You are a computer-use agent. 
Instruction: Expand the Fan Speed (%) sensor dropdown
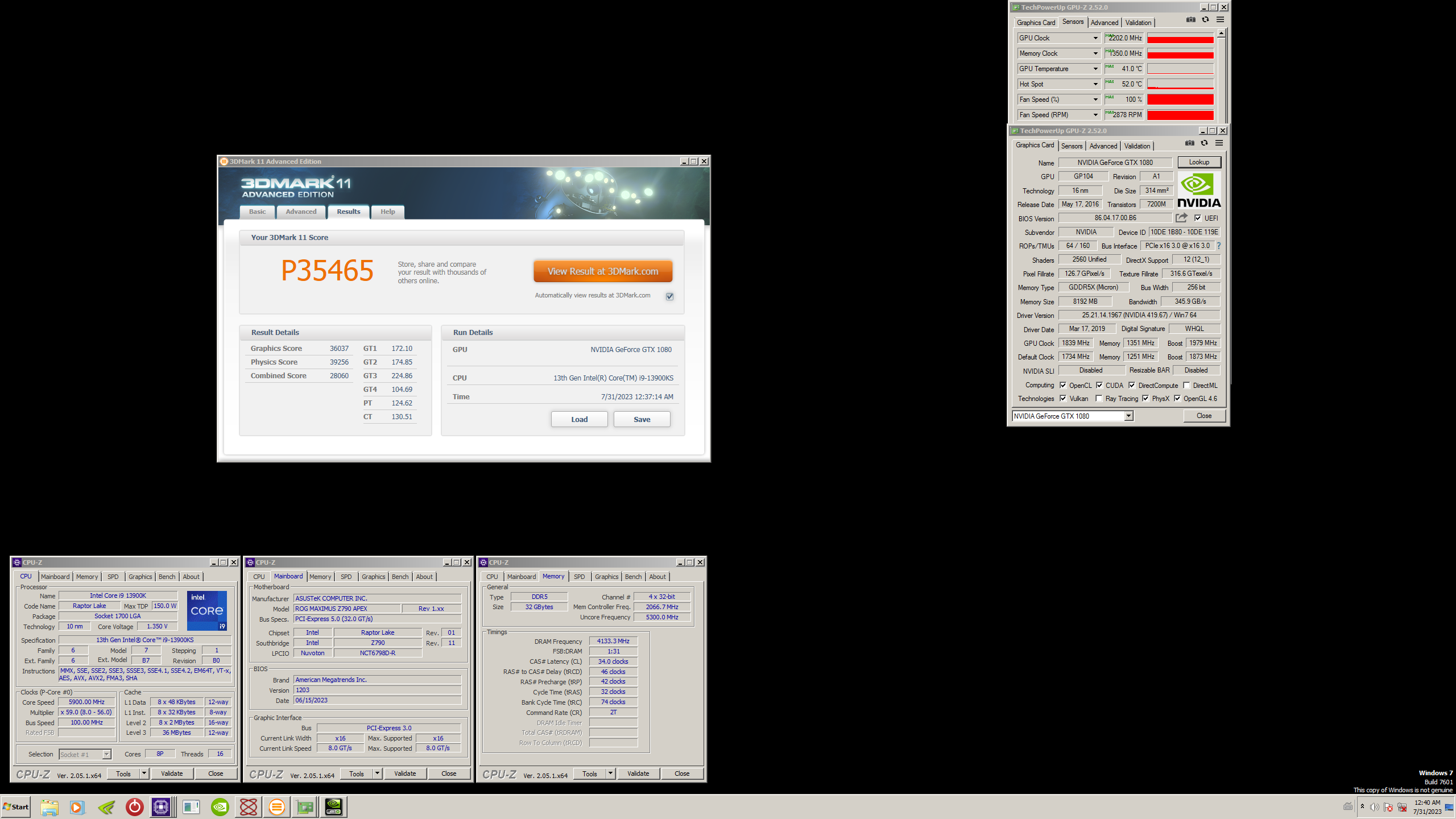pos(1095,100)
